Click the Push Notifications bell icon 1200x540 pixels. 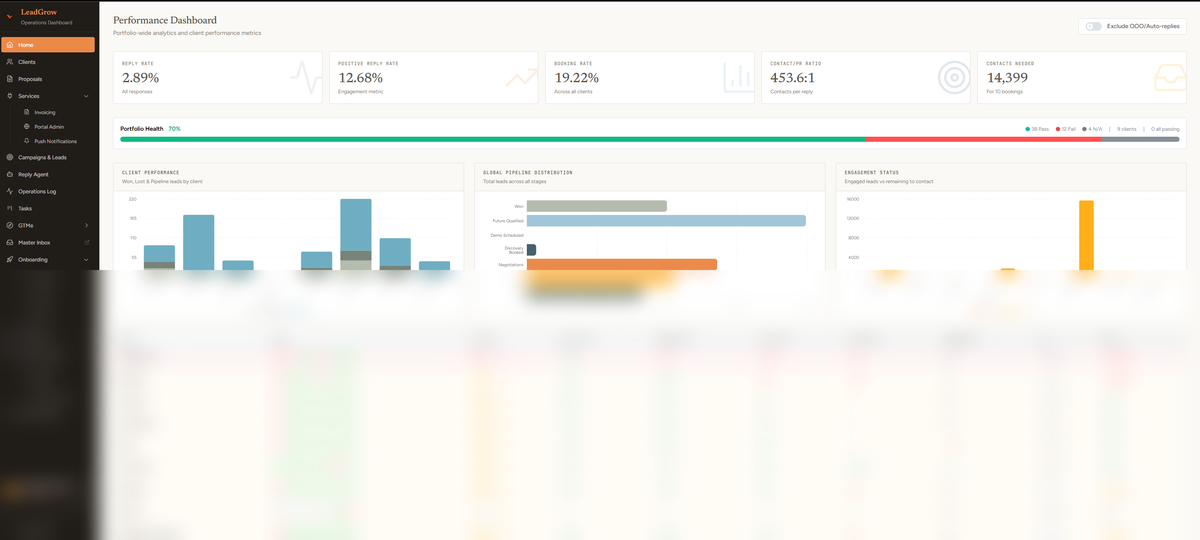pos(27,141)
